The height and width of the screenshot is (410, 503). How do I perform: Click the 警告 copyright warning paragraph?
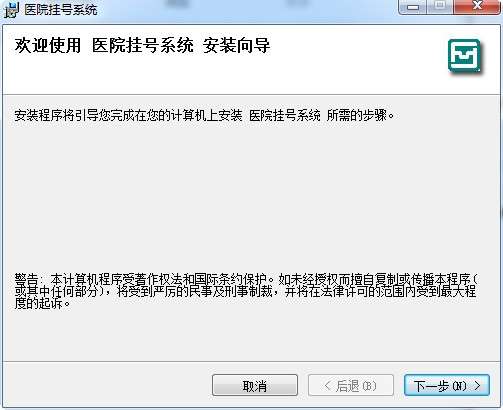[x=246, y=291]
